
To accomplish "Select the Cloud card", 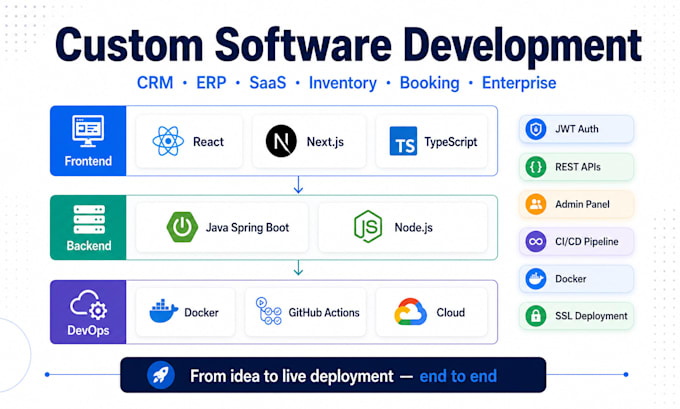I will (432, 312).
